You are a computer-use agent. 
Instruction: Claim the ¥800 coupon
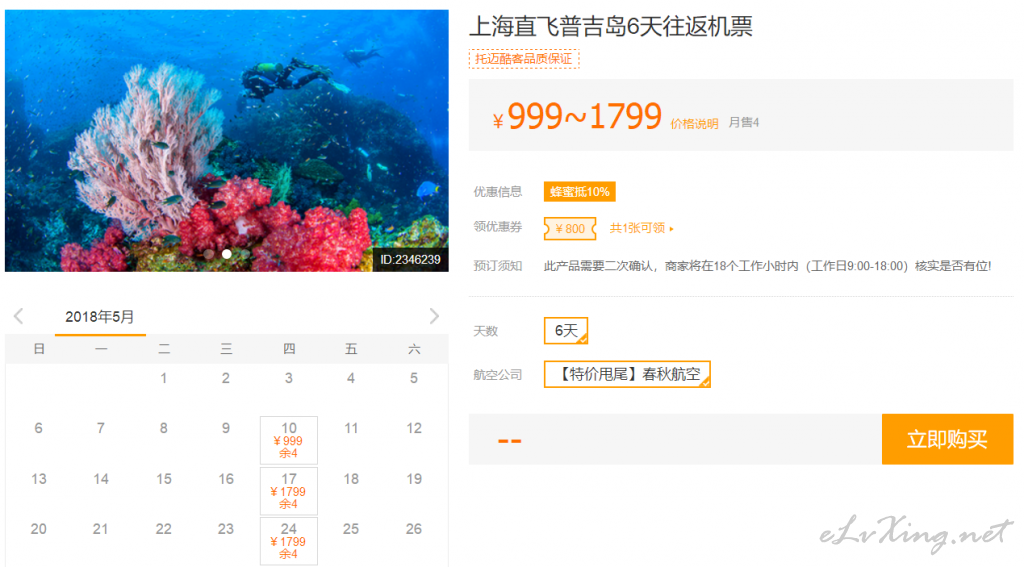(x=570, y=229)
